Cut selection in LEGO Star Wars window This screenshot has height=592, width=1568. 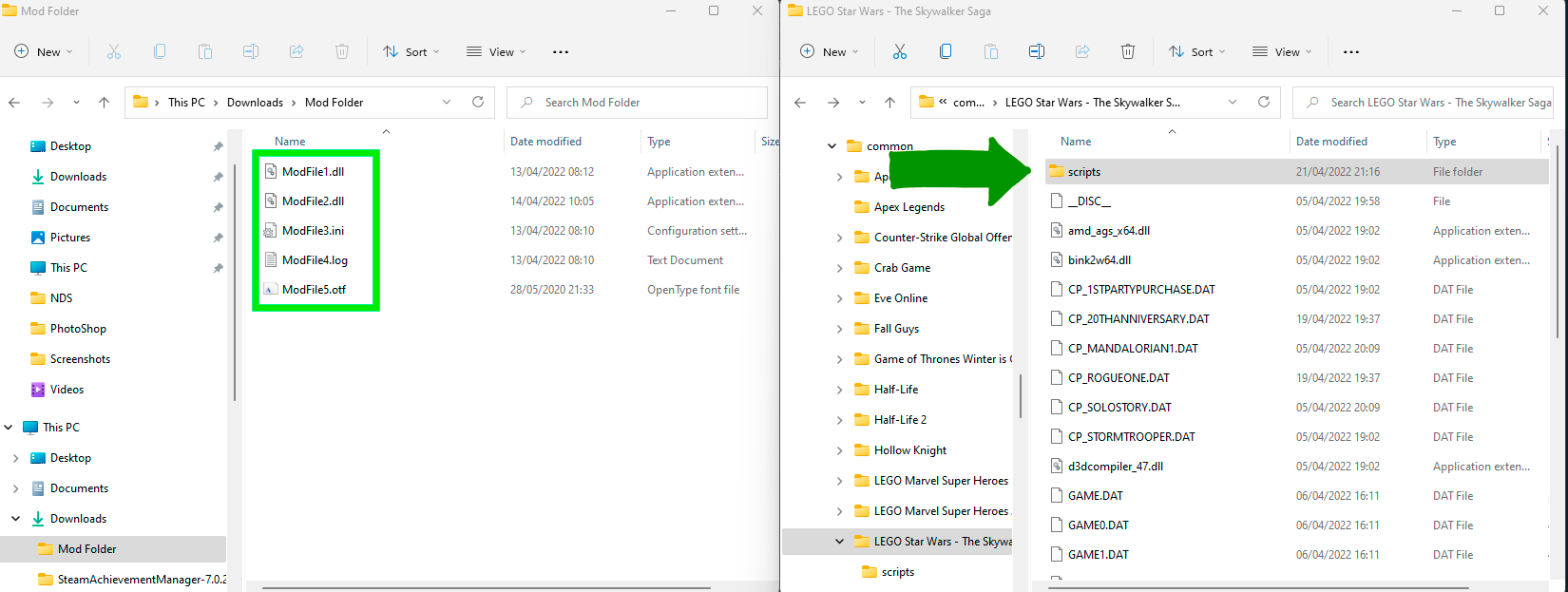point(900,52)
